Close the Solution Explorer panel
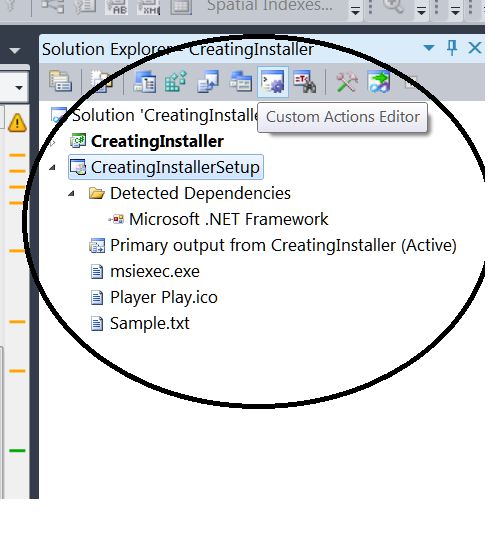This screenshot has width=500, height=555. point(475,48)
